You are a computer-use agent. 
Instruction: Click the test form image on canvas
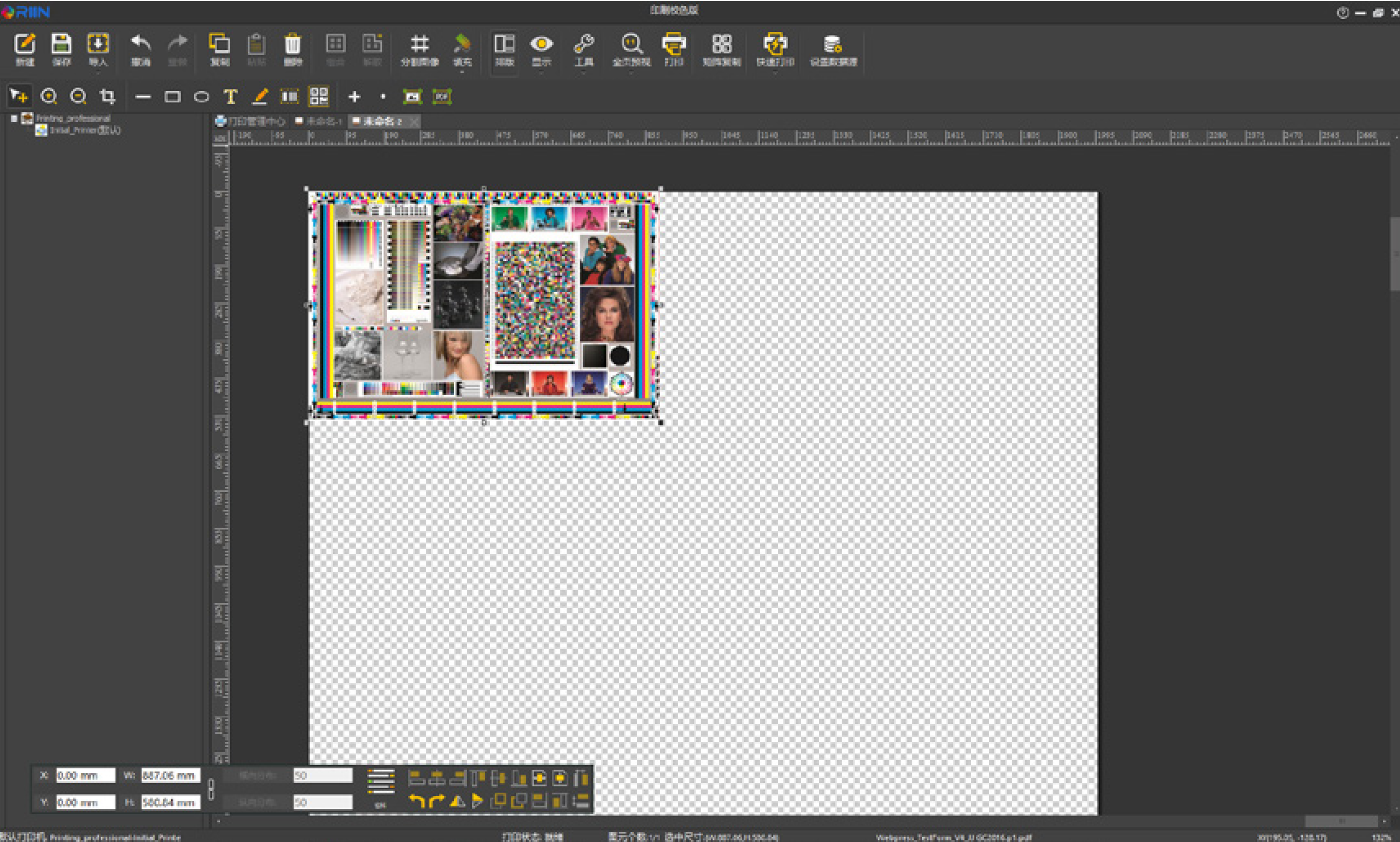pyautogui.click(x=484, y=305)
